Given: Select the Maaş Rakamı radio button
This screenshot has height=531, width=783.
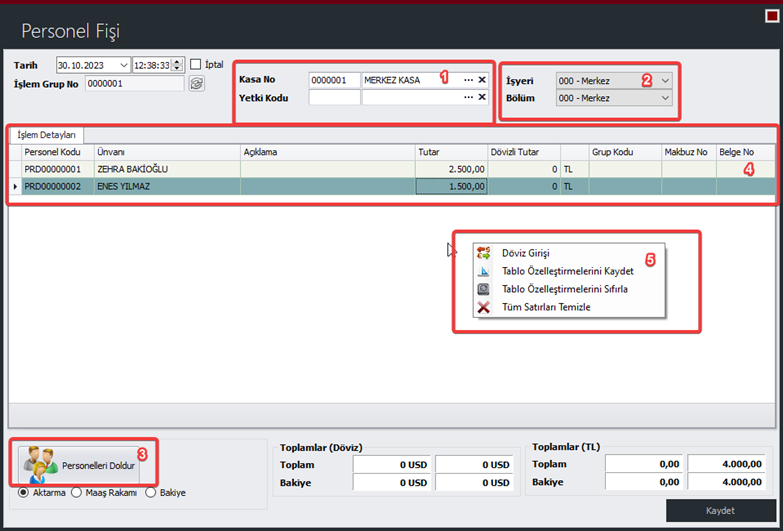Looking at the screenshot, I should click(76, 492).
